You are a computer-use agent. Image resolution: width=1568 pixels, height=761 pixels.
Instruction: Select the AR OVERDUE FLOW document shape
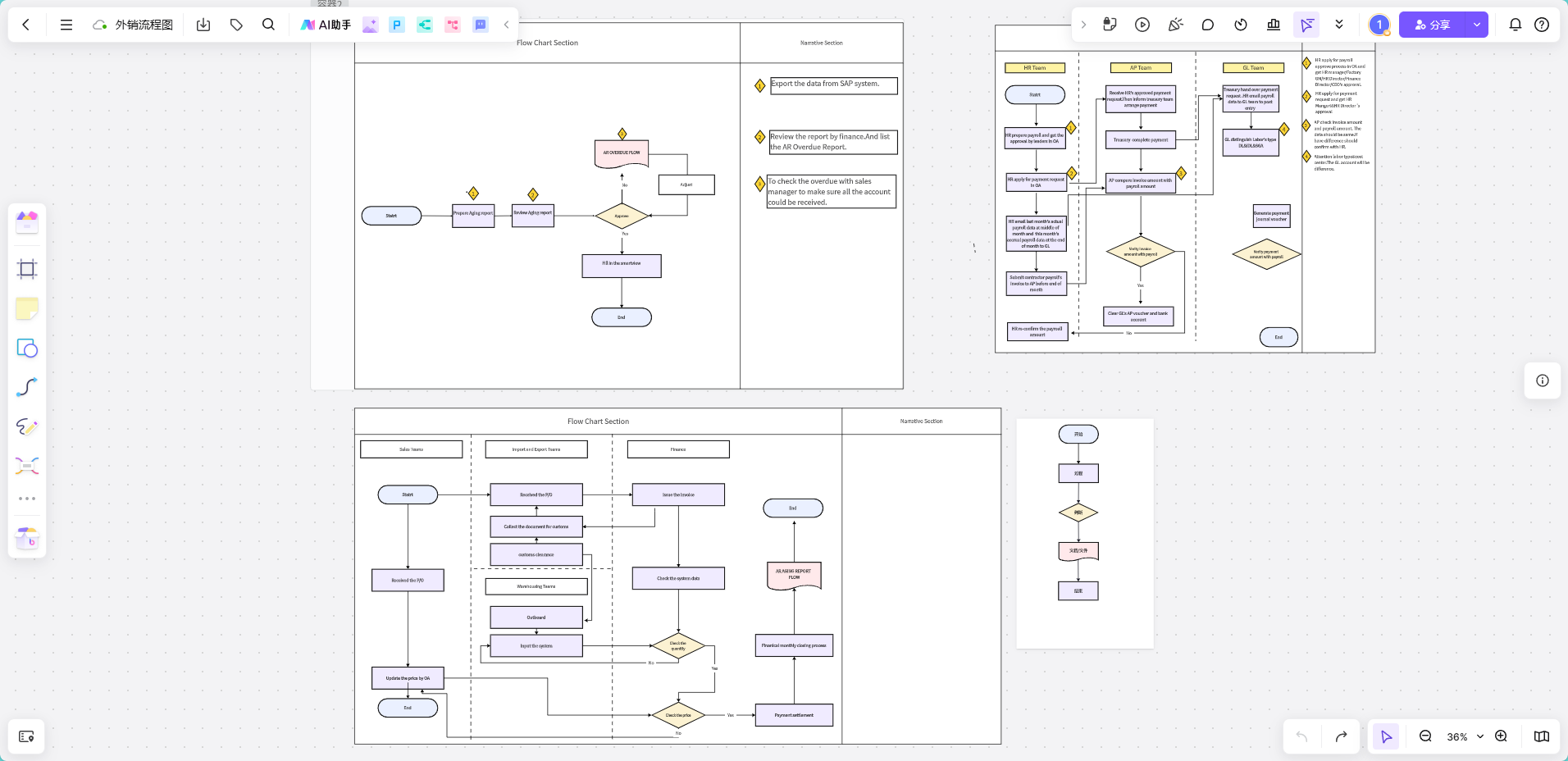pyautogui.click(x=622, y=153)
